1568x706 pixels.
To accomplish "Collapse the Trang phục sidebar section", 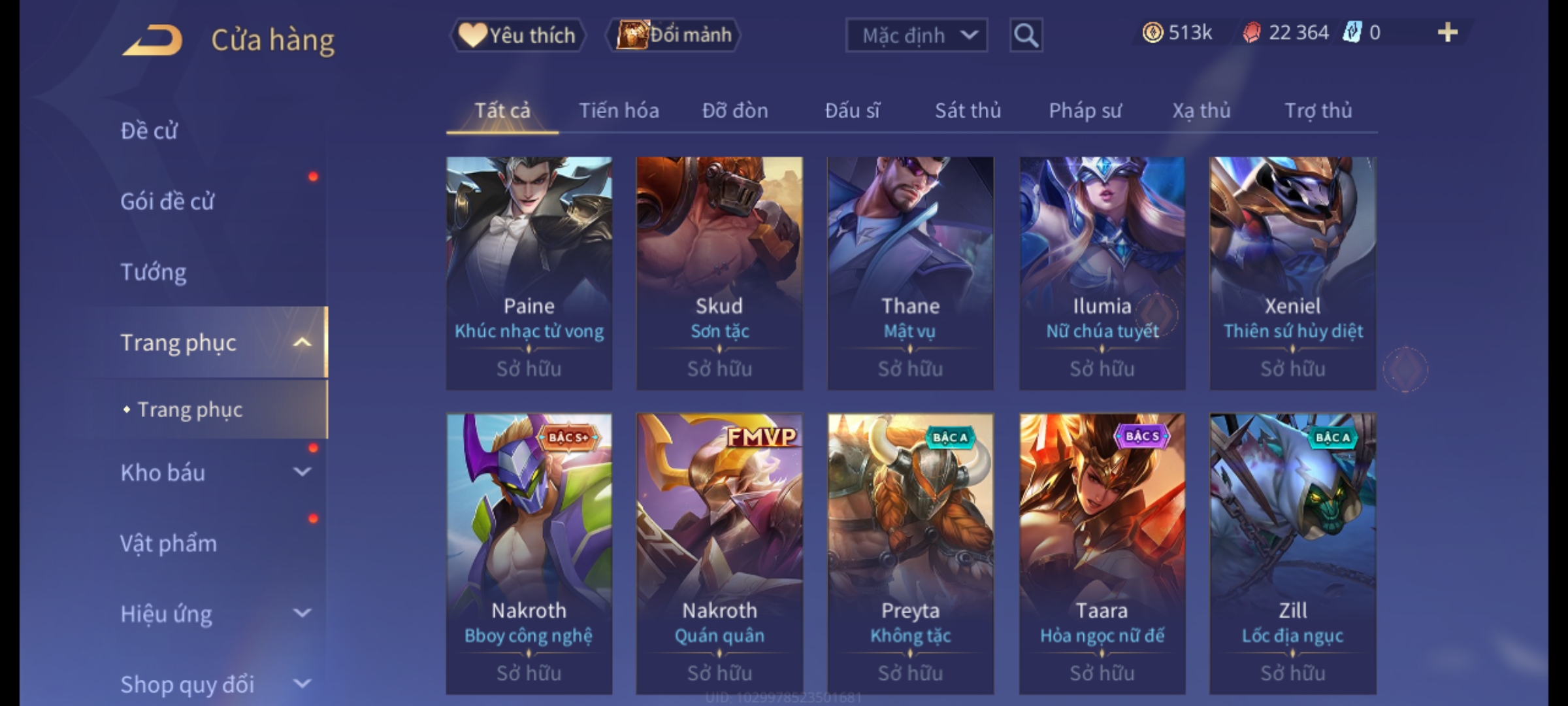I will 302,343.
